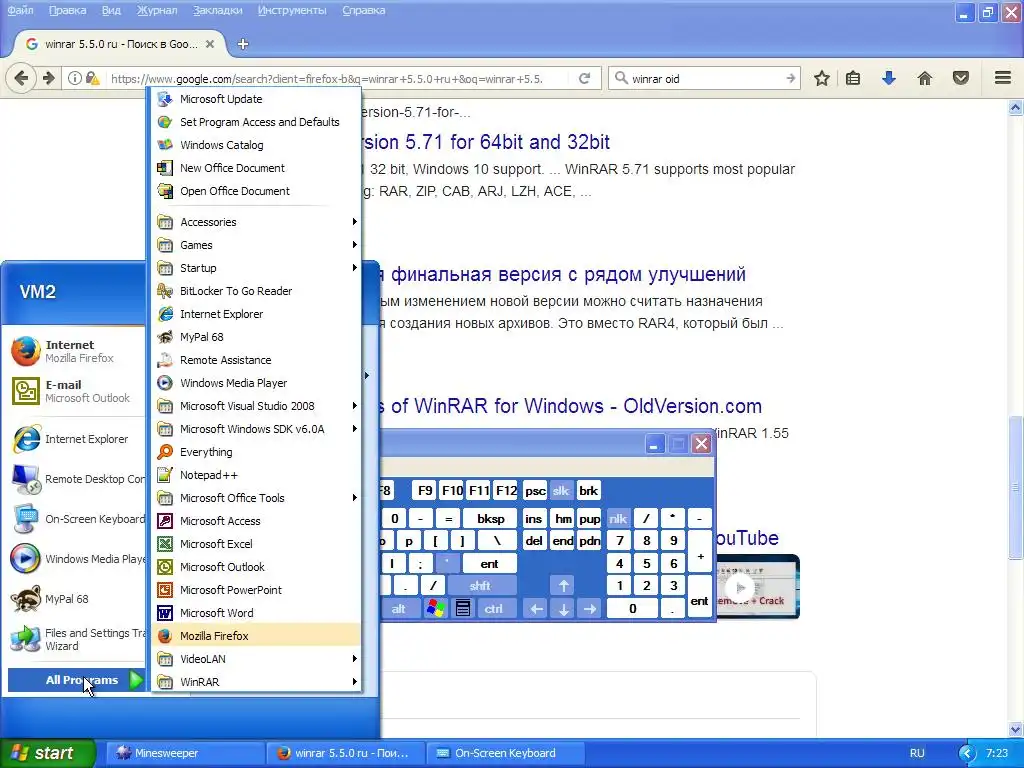
Task: Click Microsoft Update in All Programs
Action: tap(256, 99)
